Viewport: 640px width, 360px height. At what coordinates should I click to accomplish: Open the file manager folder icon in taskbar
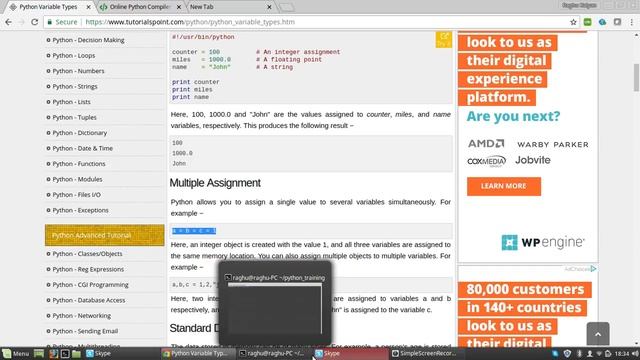(76, 353)
